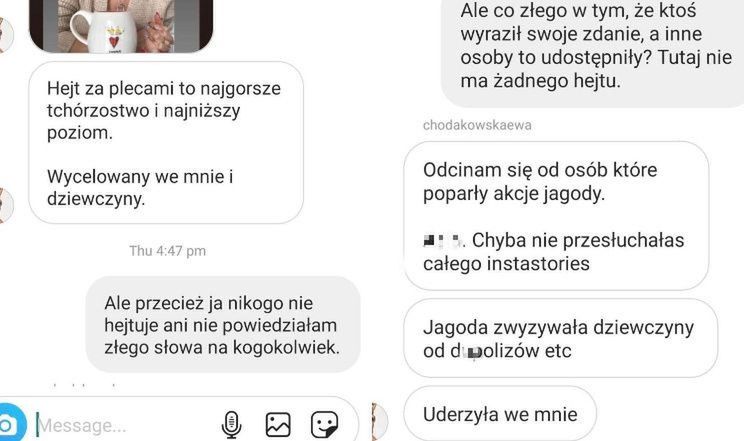
Task: Tap avatar next to 'Wycelowany we mnie' text
Action: click(6, 205)
